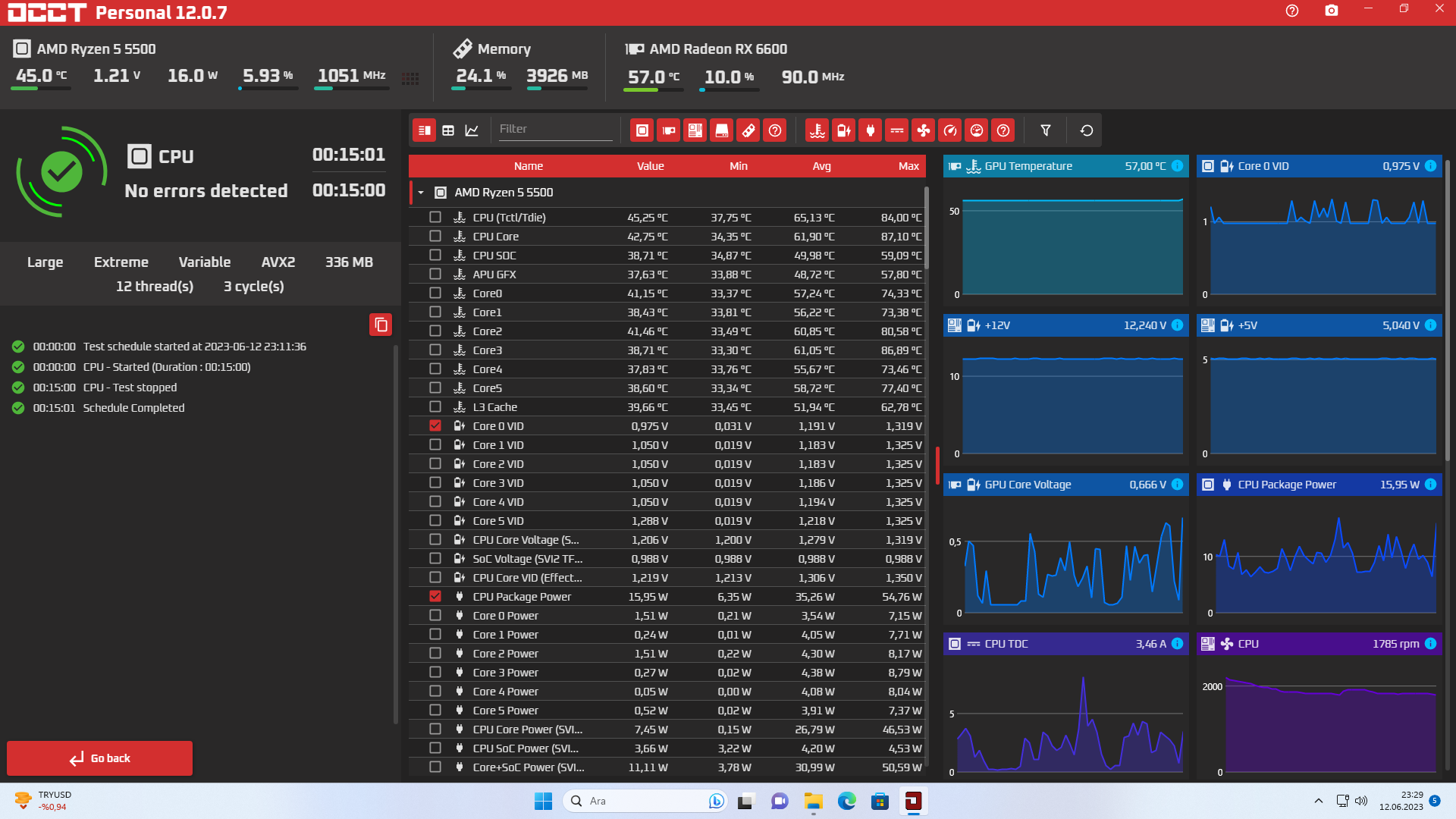Viewport: 1456px width, 819px height.
Task: Switch to the graph view icon
Action: tap(472, 130)
